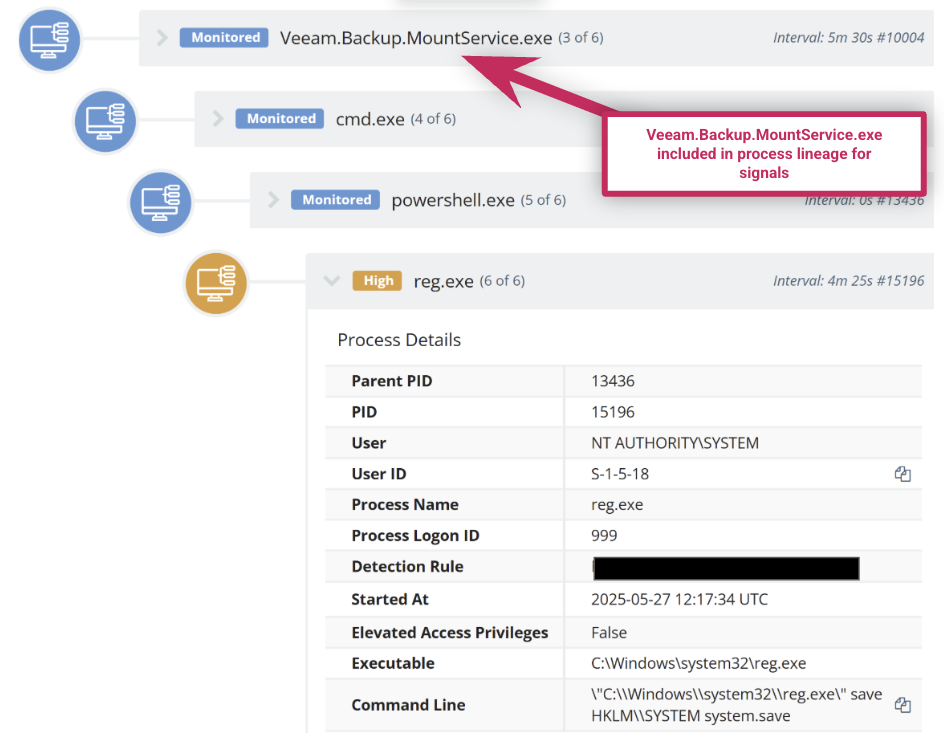
Task: Click the orange reg.exe process node icon
Action: pos(216,283)
